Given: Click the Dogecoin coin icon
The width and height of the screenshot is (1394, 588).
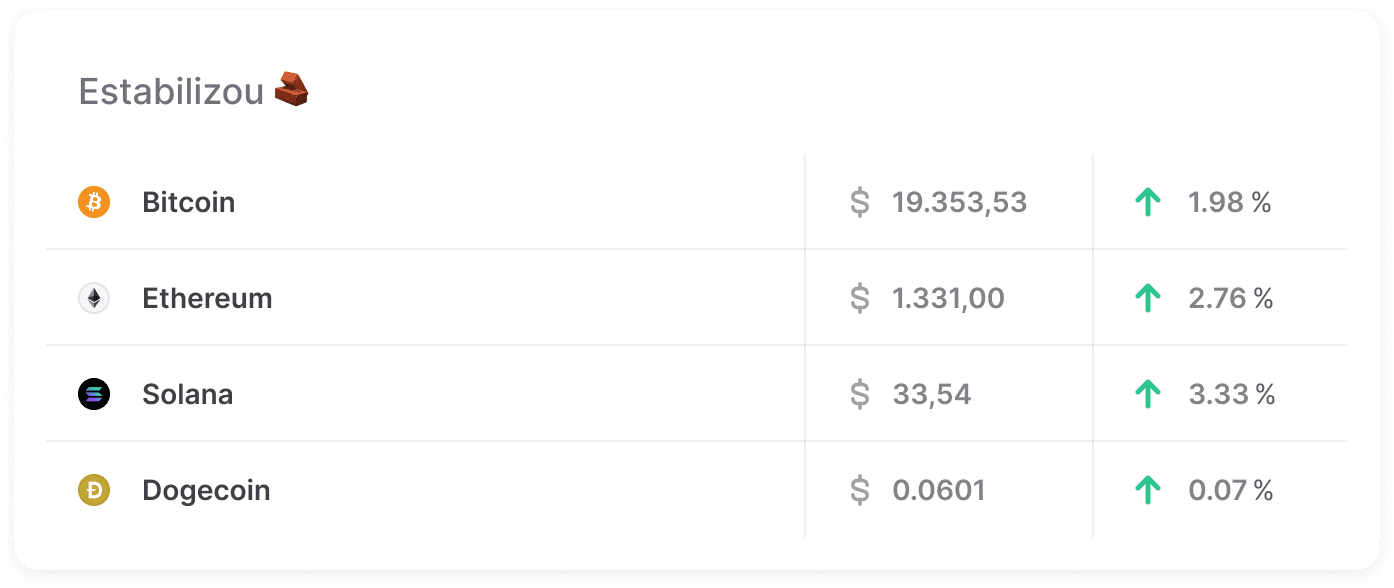Looking at the screenshot, I should pyautogui.click(x=92, y=490).
